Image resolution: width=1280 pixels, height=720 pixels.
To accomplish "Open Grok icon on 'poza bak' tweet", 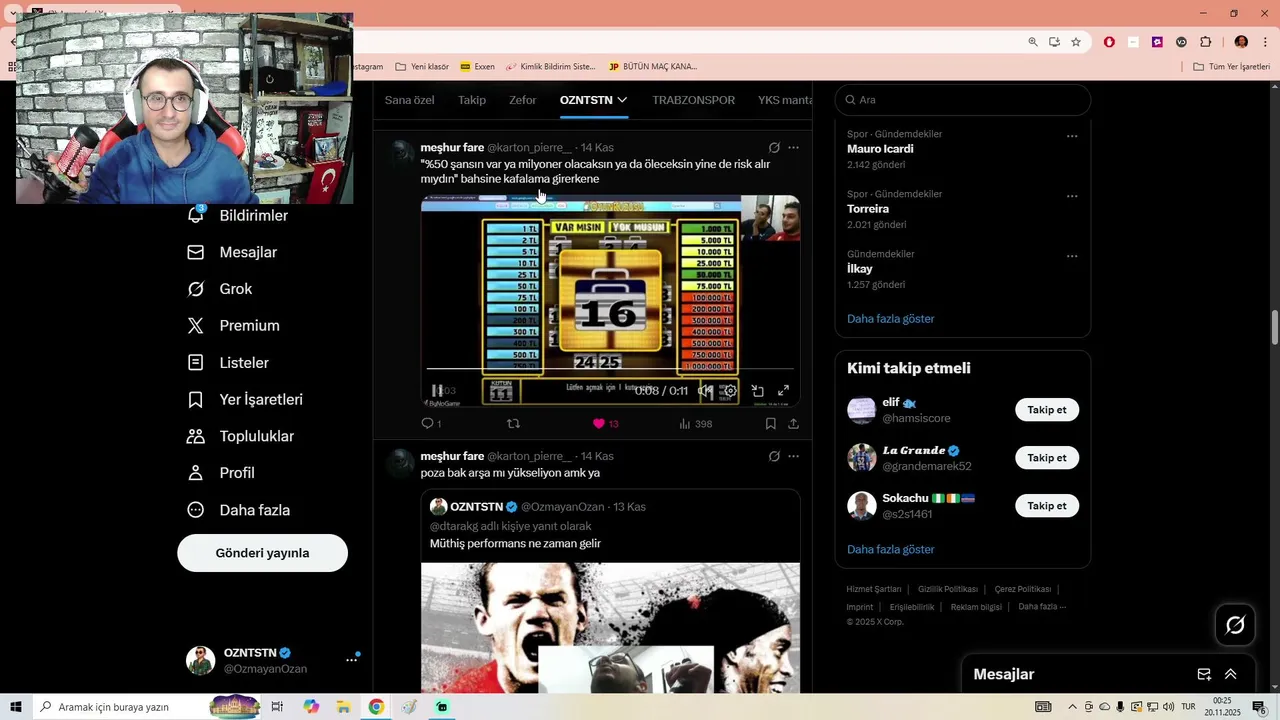I will point(774,456).
